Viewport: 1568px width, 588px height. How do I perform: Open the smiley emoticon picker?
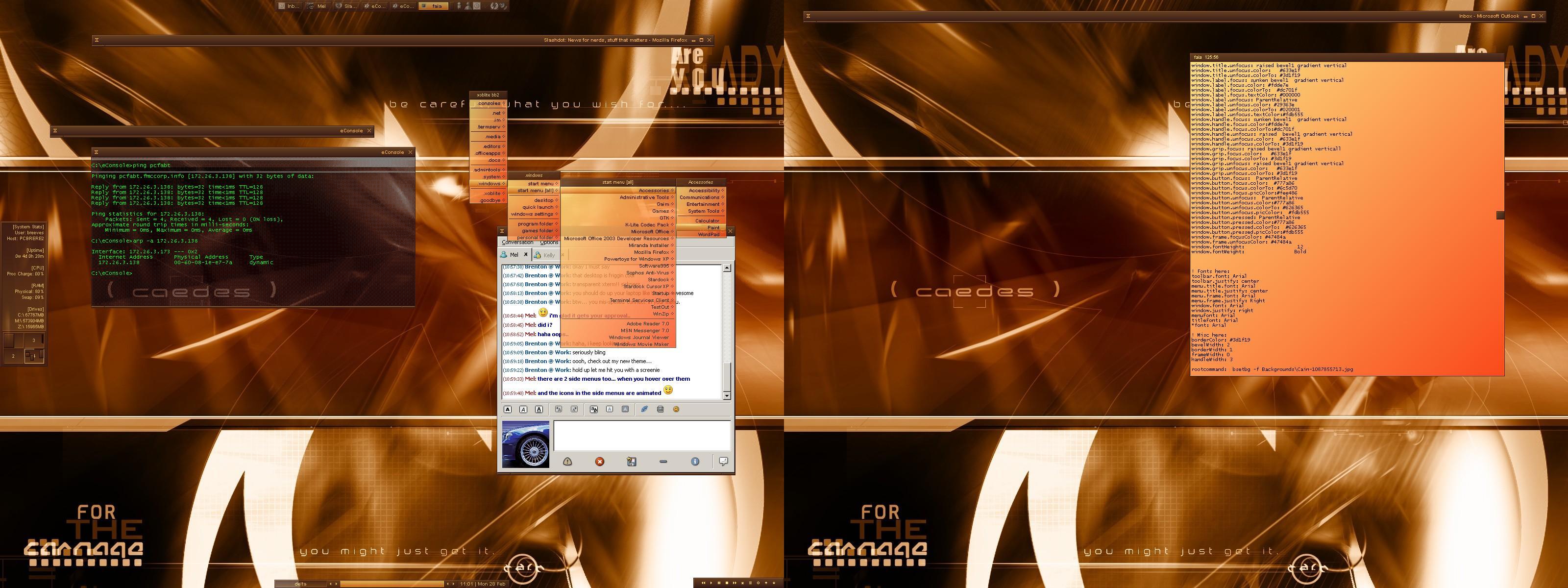[x=676, y=409]
